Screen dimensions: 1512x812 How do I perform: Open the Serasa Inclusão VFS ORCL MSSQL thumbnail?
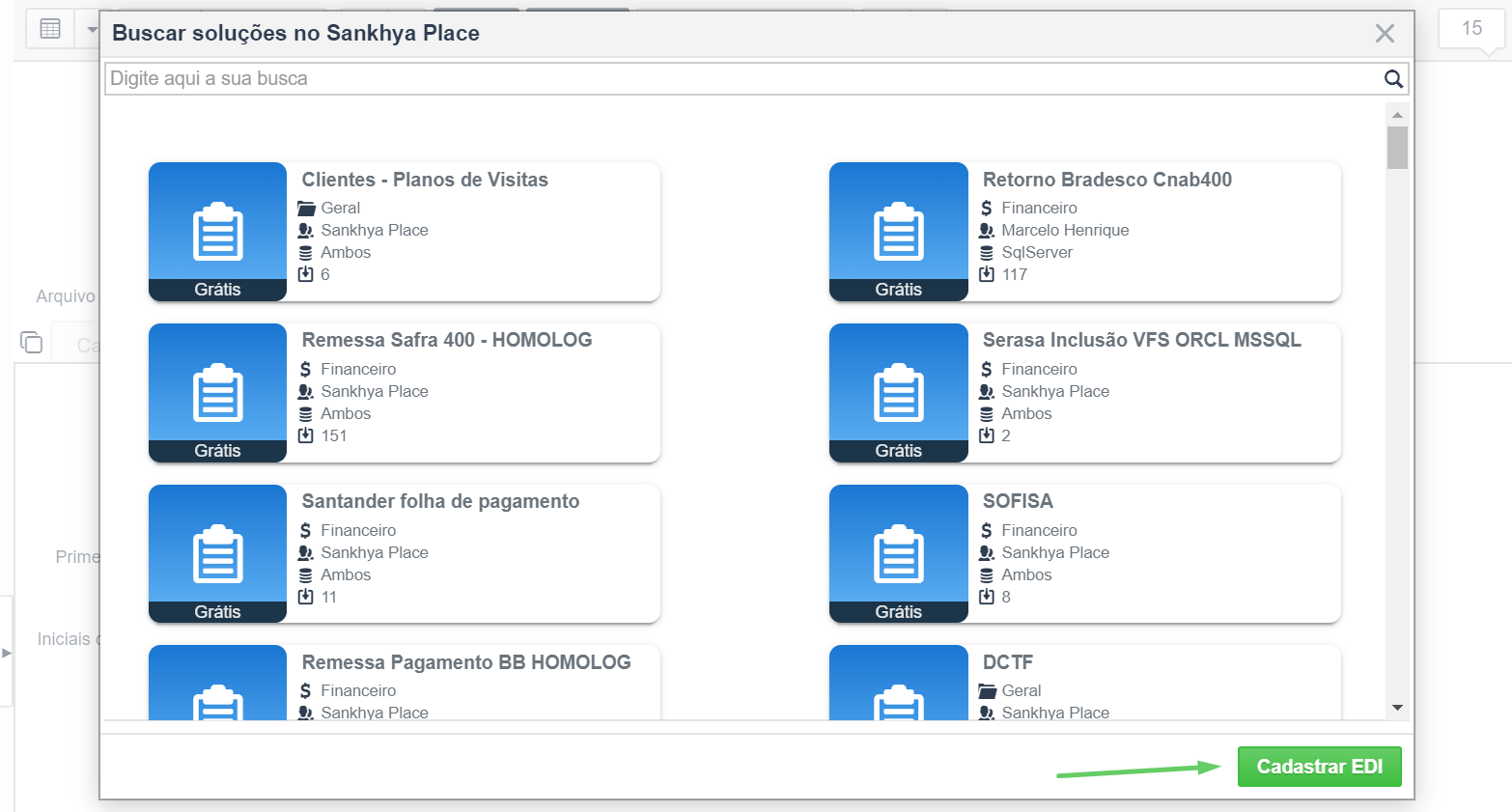coord(898,393)
